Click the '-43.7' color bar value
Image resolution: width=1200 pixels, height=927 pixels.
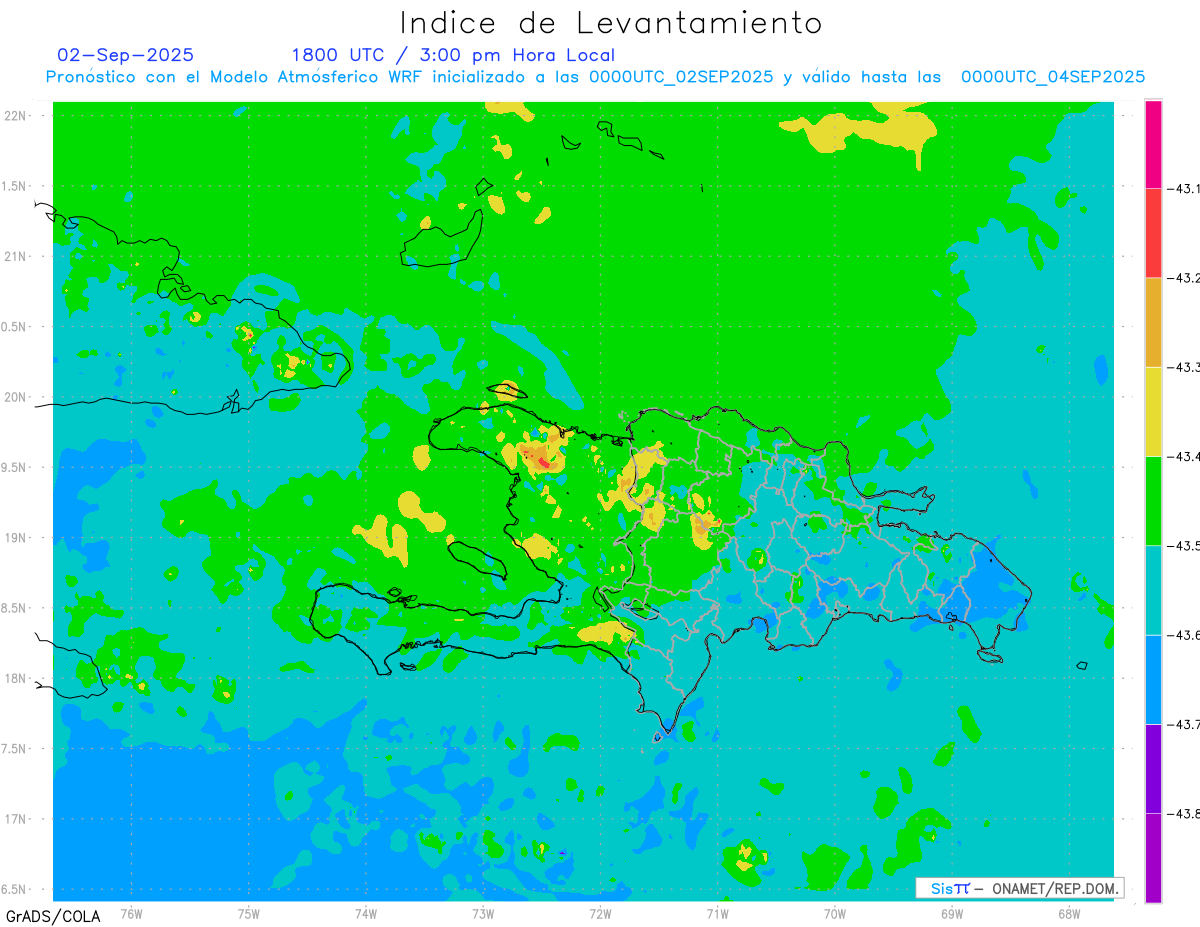[1185, 724]
